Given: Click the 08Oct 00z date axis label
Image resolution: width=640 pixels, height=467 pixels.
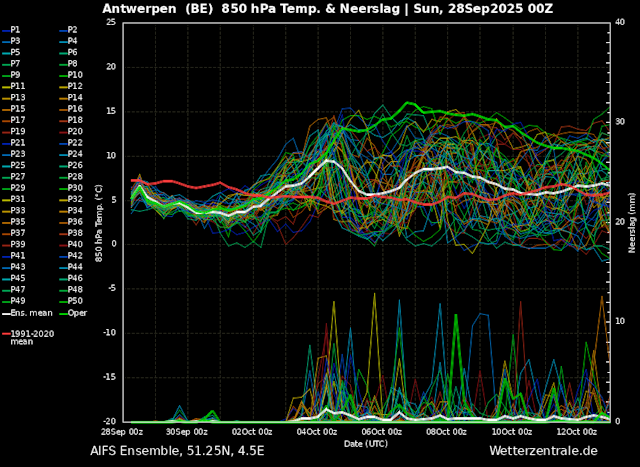Looking at the screenshot, I should click(446, 432).
